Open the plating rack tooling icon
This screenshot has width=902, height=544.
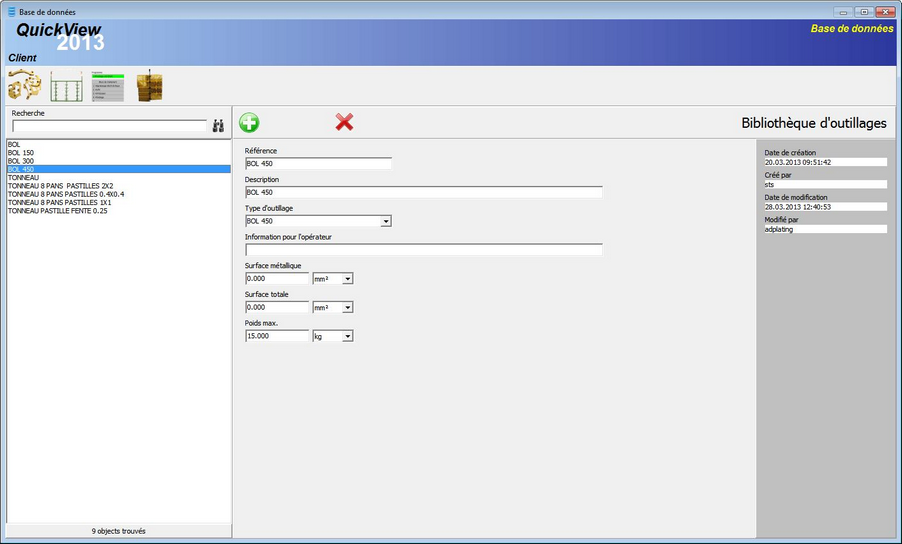point(66,86)
